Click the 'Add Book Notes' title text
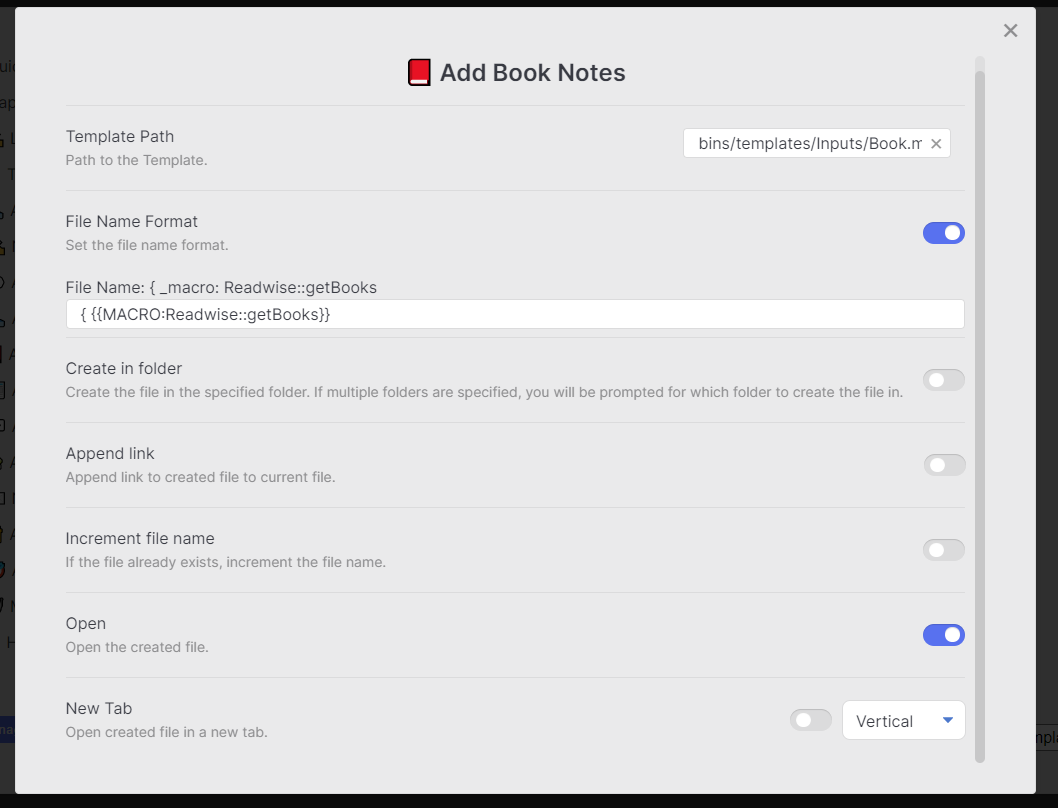 tap(532, 72)
